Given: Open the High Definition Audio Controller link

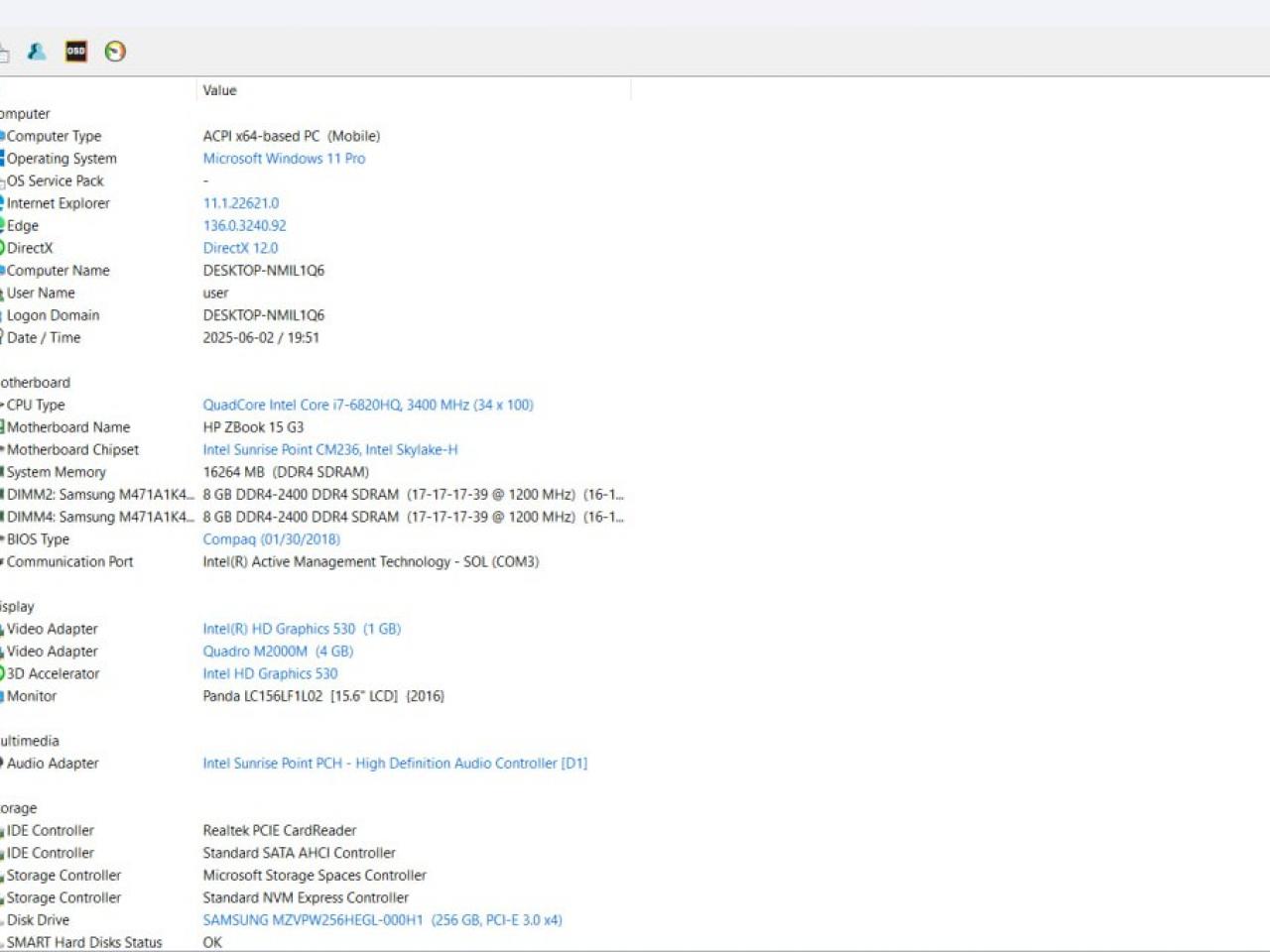Looking at the screenshot, I should (395, 764).
